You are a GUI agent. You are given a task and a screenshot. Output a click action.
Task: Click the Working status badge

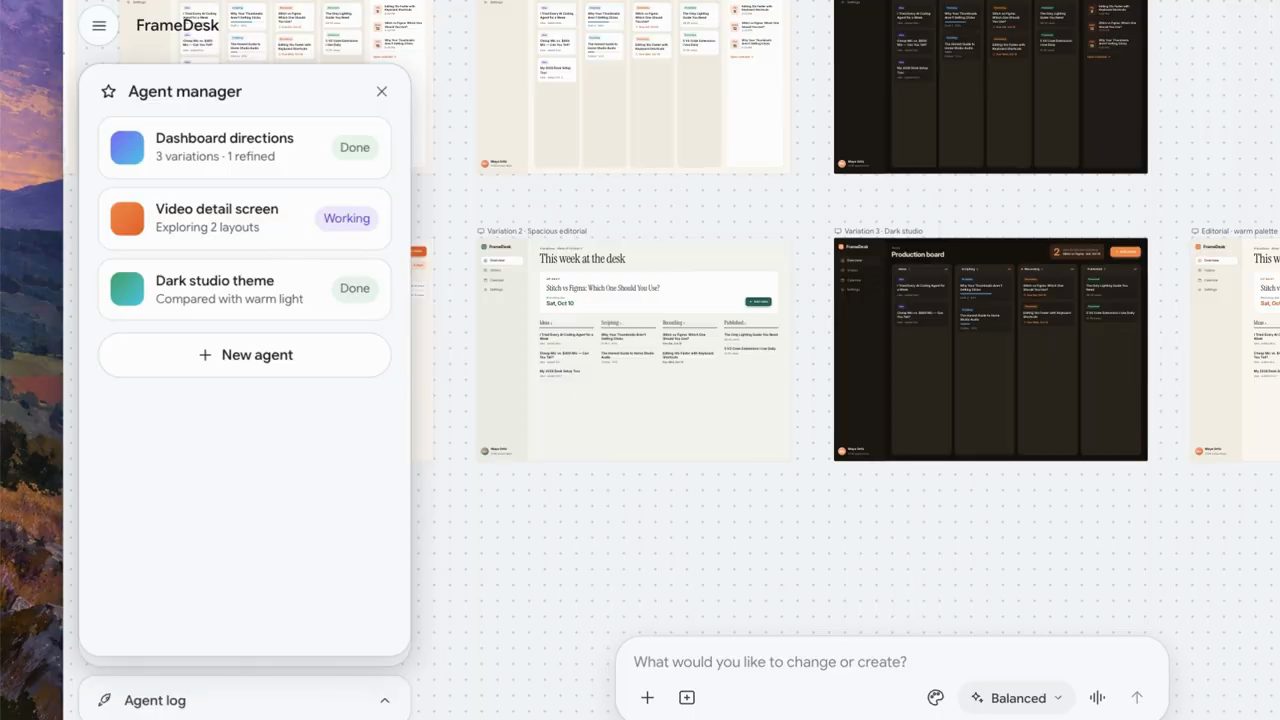pos(347,218)
